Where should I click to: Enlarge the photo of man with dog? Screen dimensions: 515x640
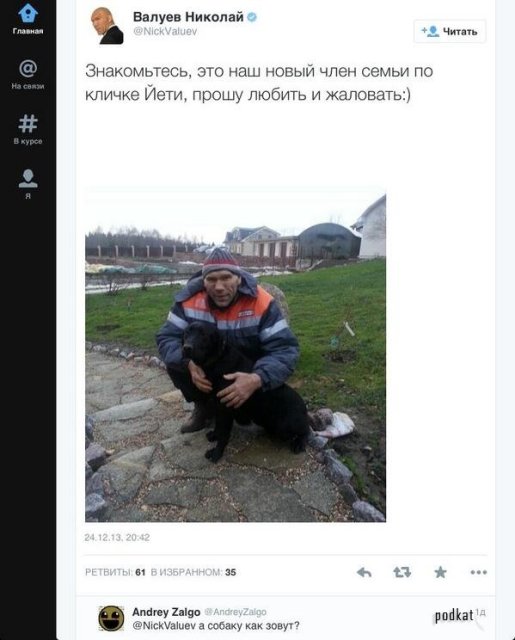[235, 355]
